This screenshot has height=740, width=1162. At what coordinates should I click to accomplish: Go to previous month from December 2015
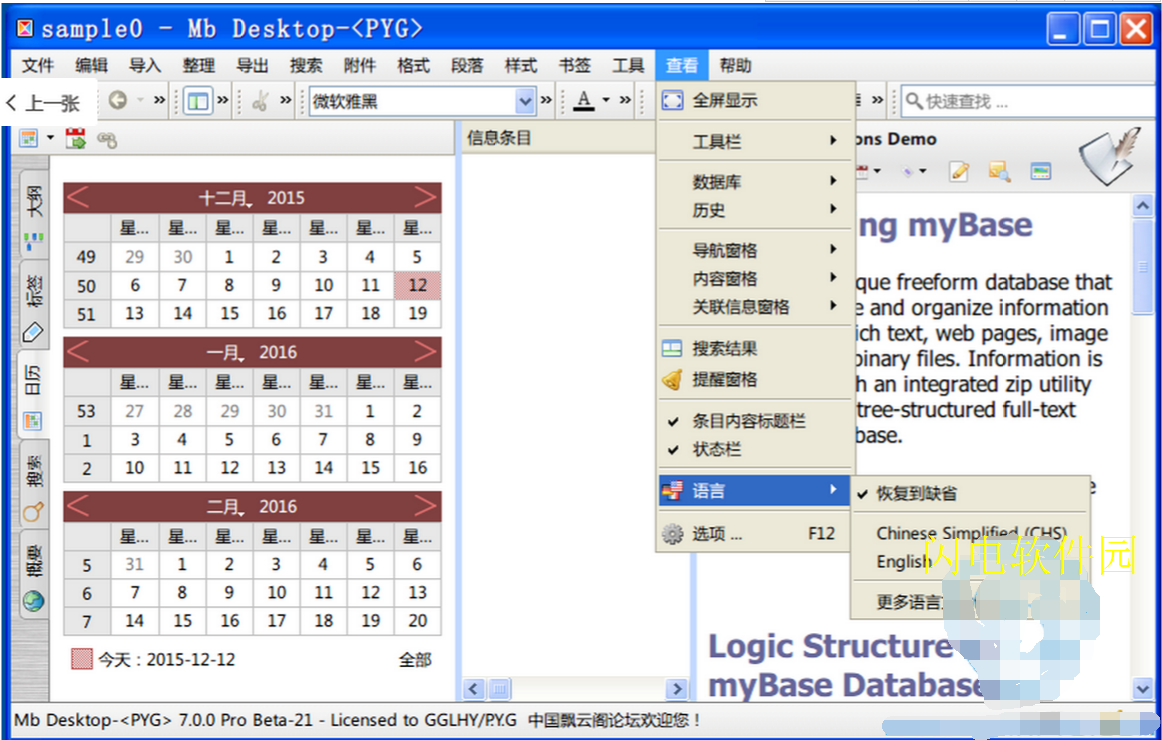78,198
